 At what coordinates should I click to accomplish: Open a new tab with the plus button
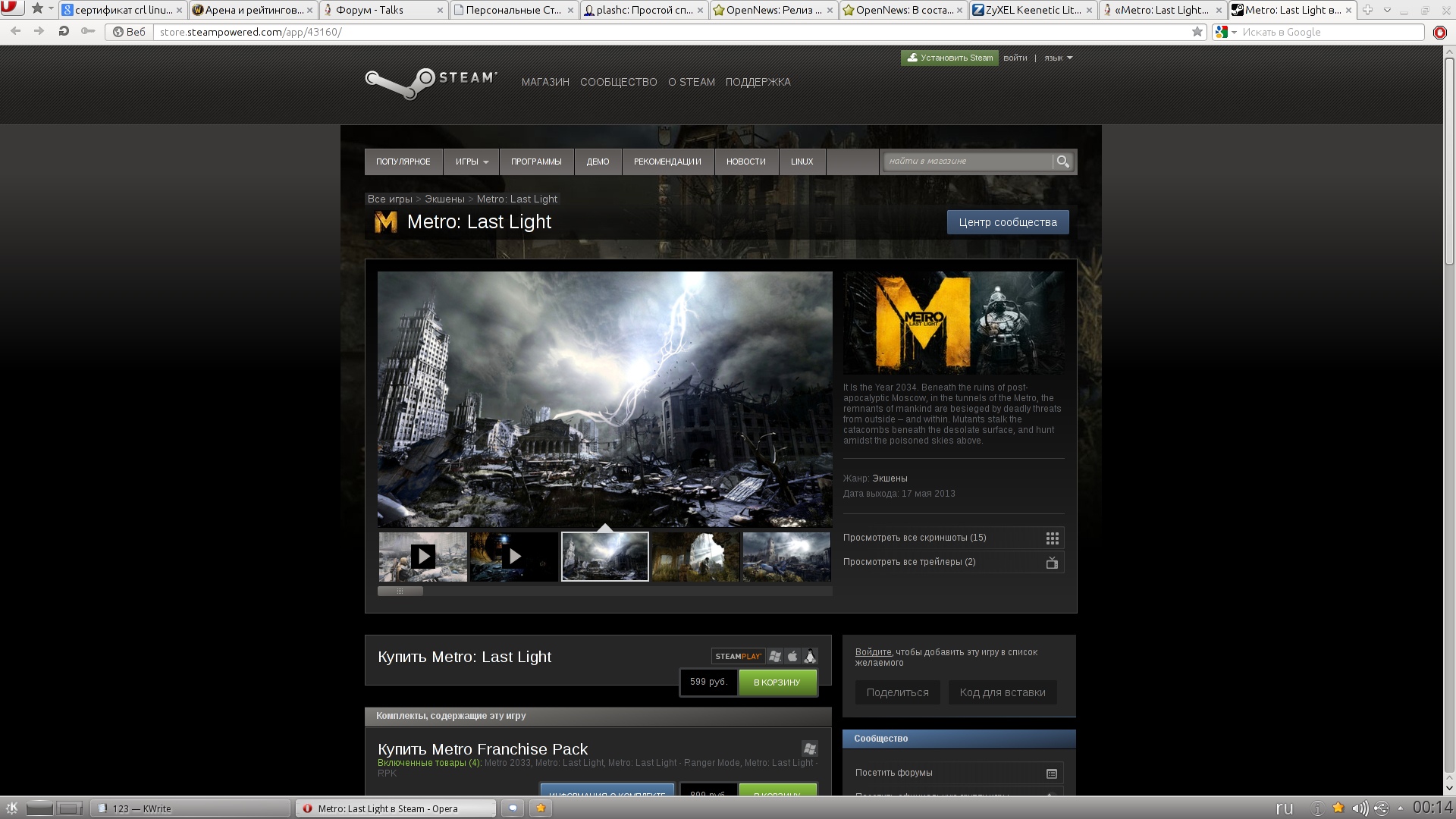(x=1367, y=10)
